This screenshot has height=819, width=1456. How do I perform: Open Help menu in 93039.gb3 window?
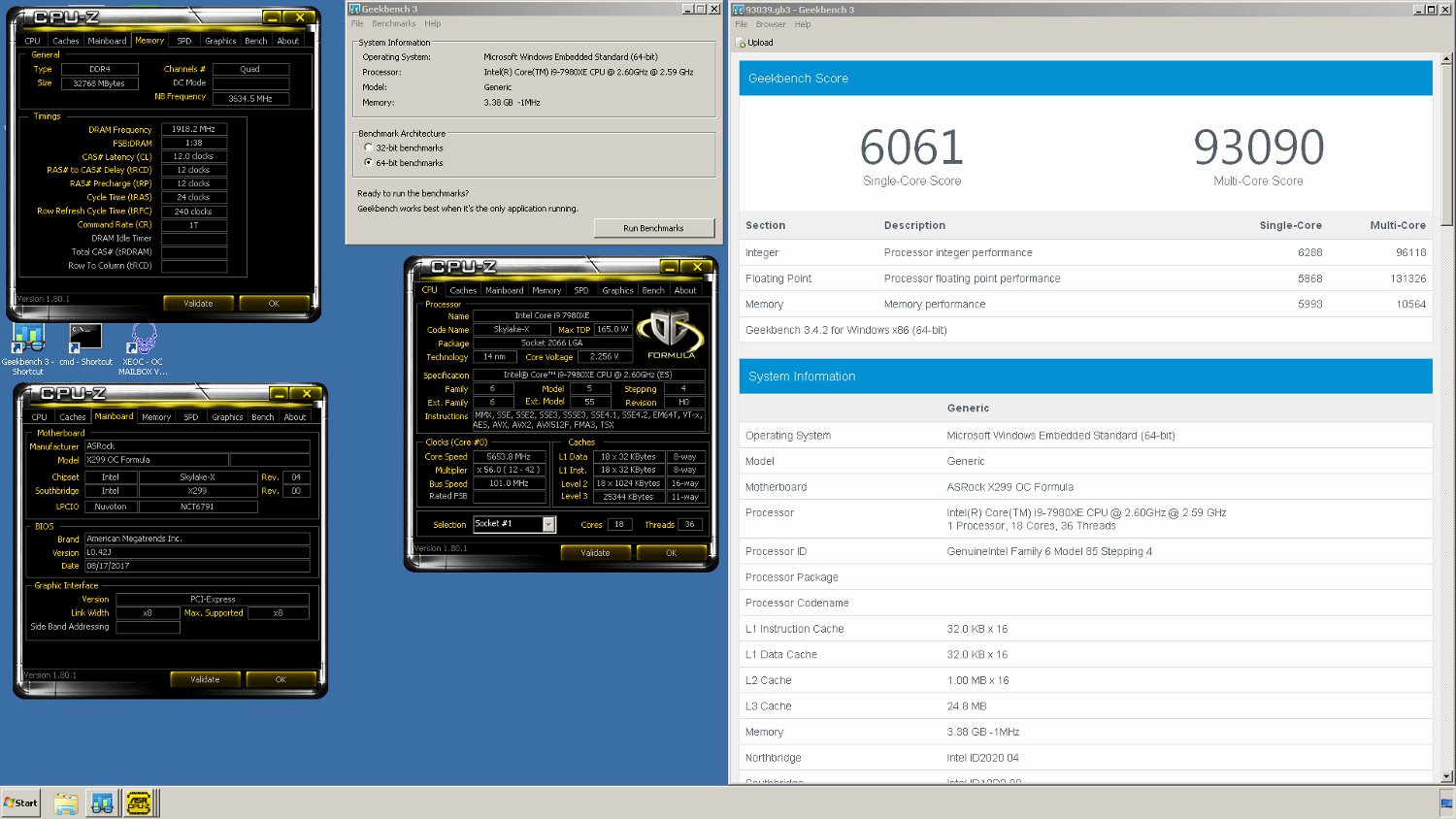click(x=803, y=24)
